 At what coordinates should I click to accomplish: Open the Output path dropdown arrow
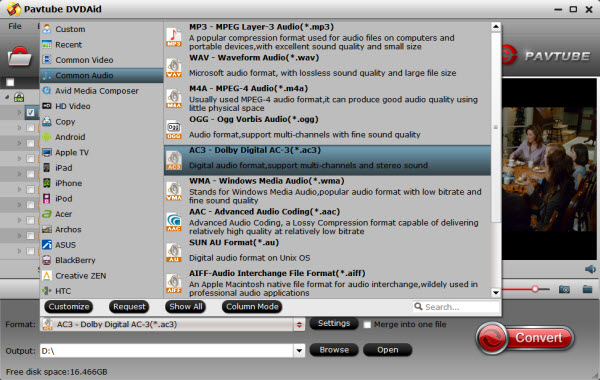click(299, 350)
